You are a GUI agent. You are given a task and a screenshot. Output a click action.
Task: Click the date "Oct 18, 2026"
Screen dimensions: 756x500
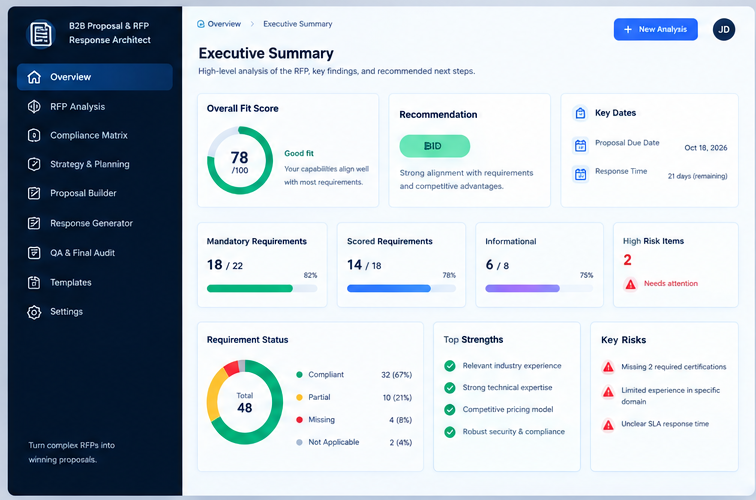(706, 148)
